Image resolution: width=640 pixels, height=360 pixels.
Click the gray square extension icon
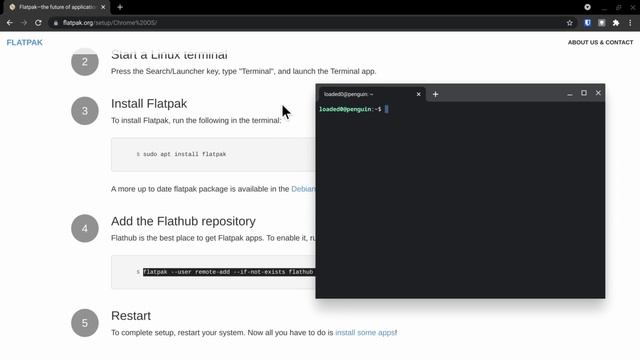pos(602,23)
